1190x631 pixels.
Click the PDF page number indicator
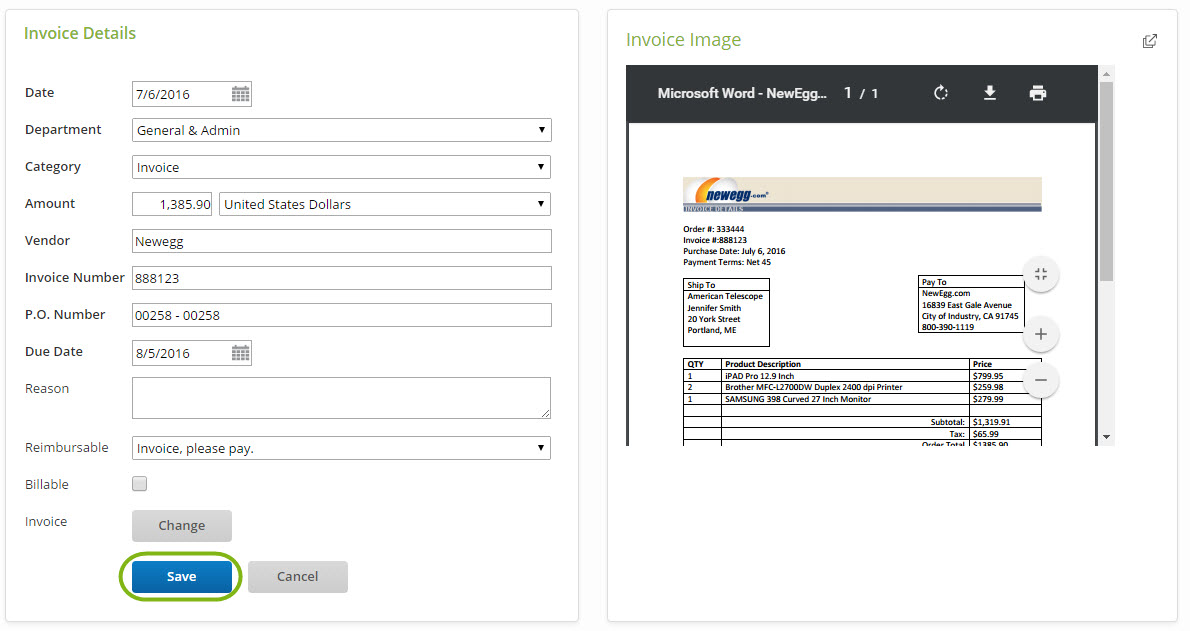tap(861, 93)
